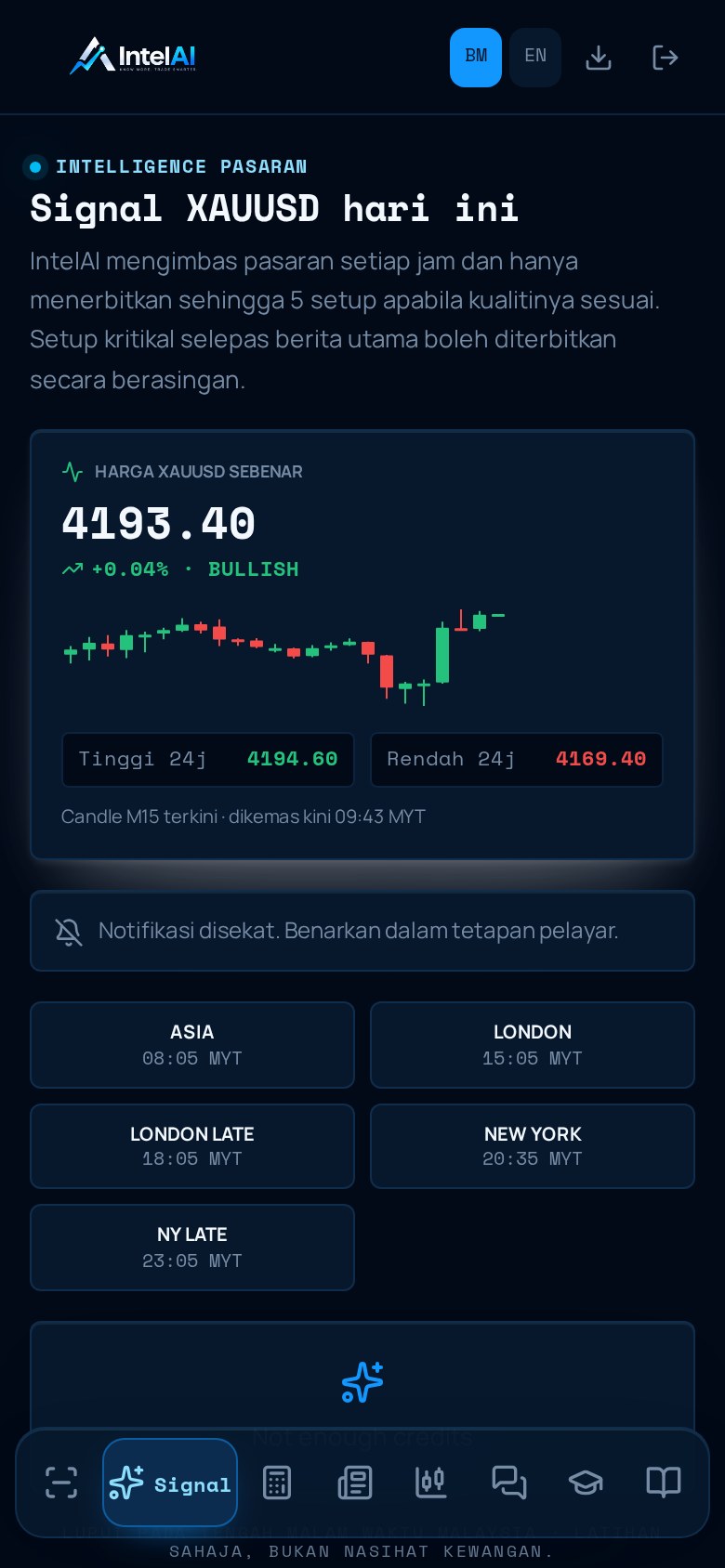The image size is (725, 1568).
Task: Select the Signal tab in bottom navigation
Action: [170, 1483]
